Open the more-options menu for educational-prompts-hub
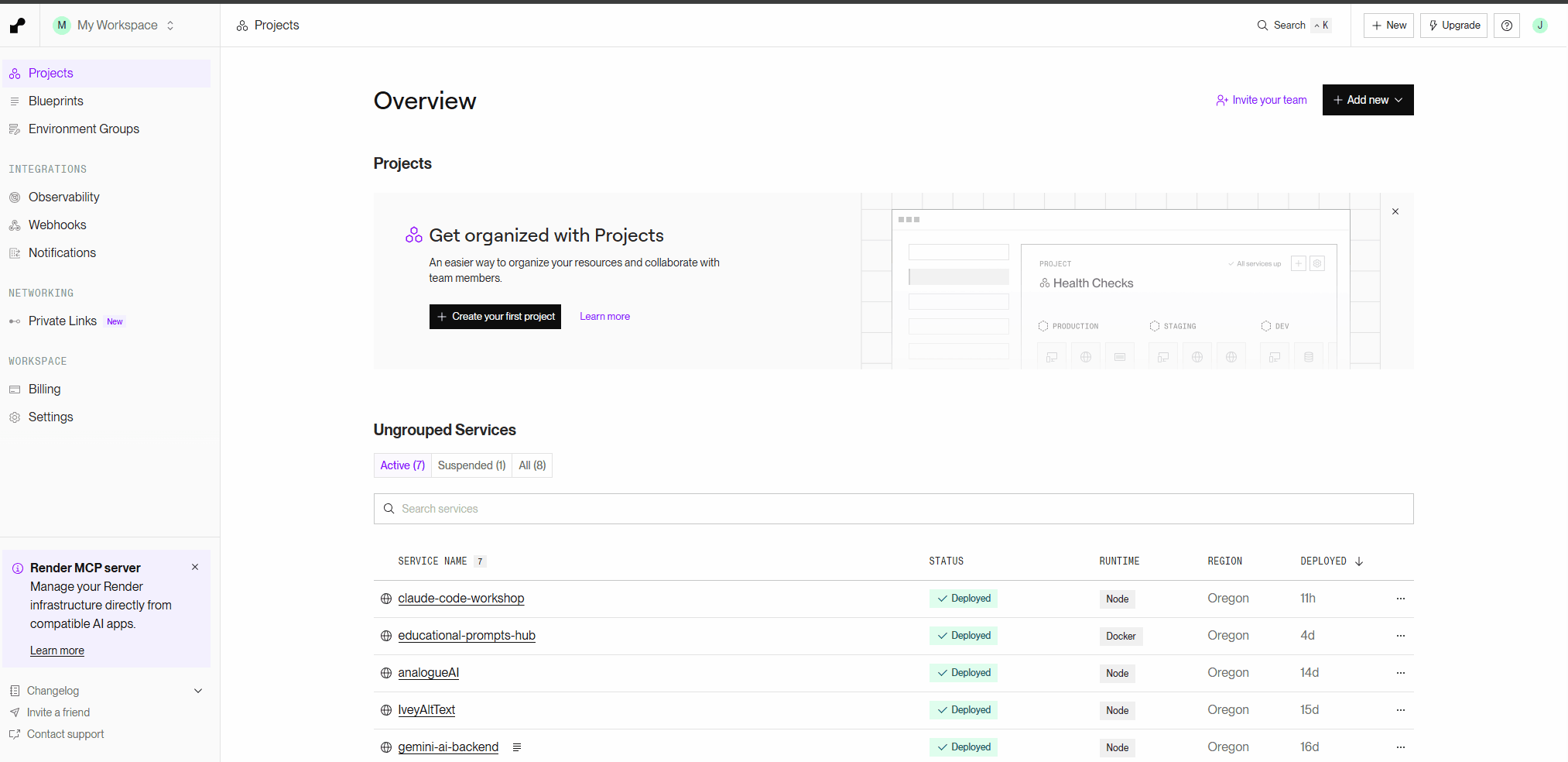This screenshot has width=1568, height=762. [x=1401, y=636]
